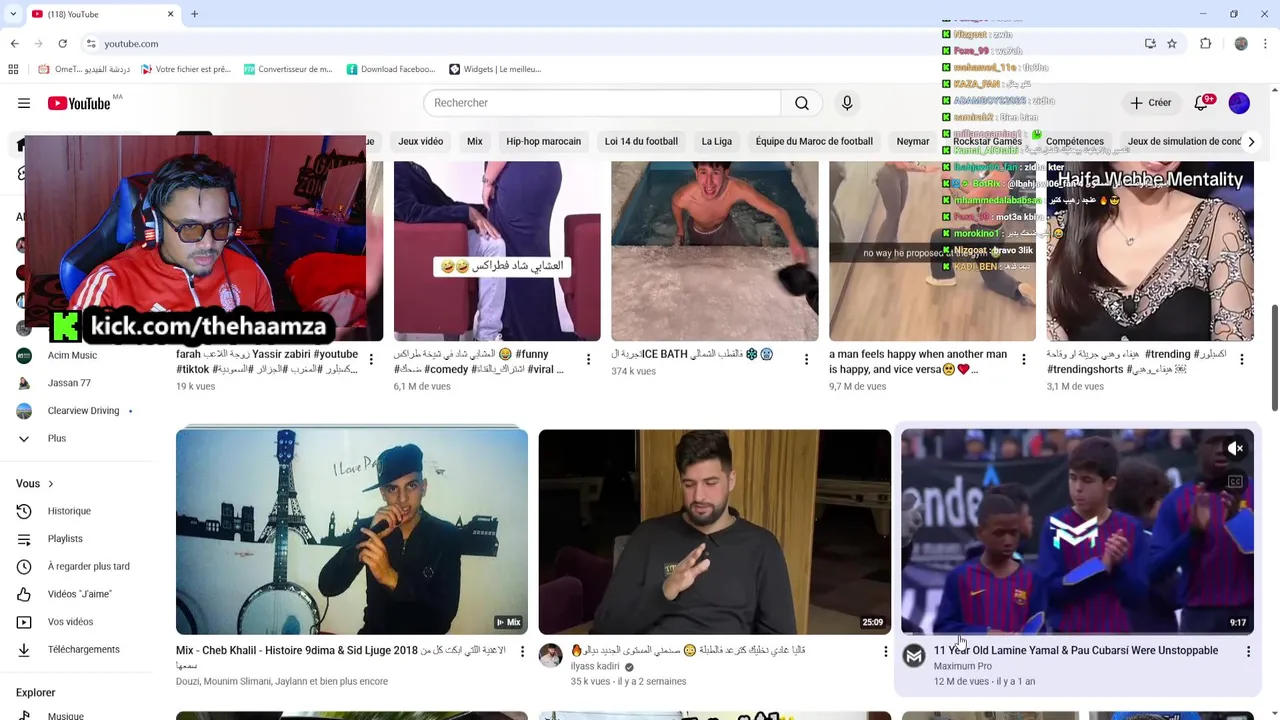The width and height of the screenshot is (1280, 720).
Task: Open options for Cheb Khalil mix
Action: (522, 652)
